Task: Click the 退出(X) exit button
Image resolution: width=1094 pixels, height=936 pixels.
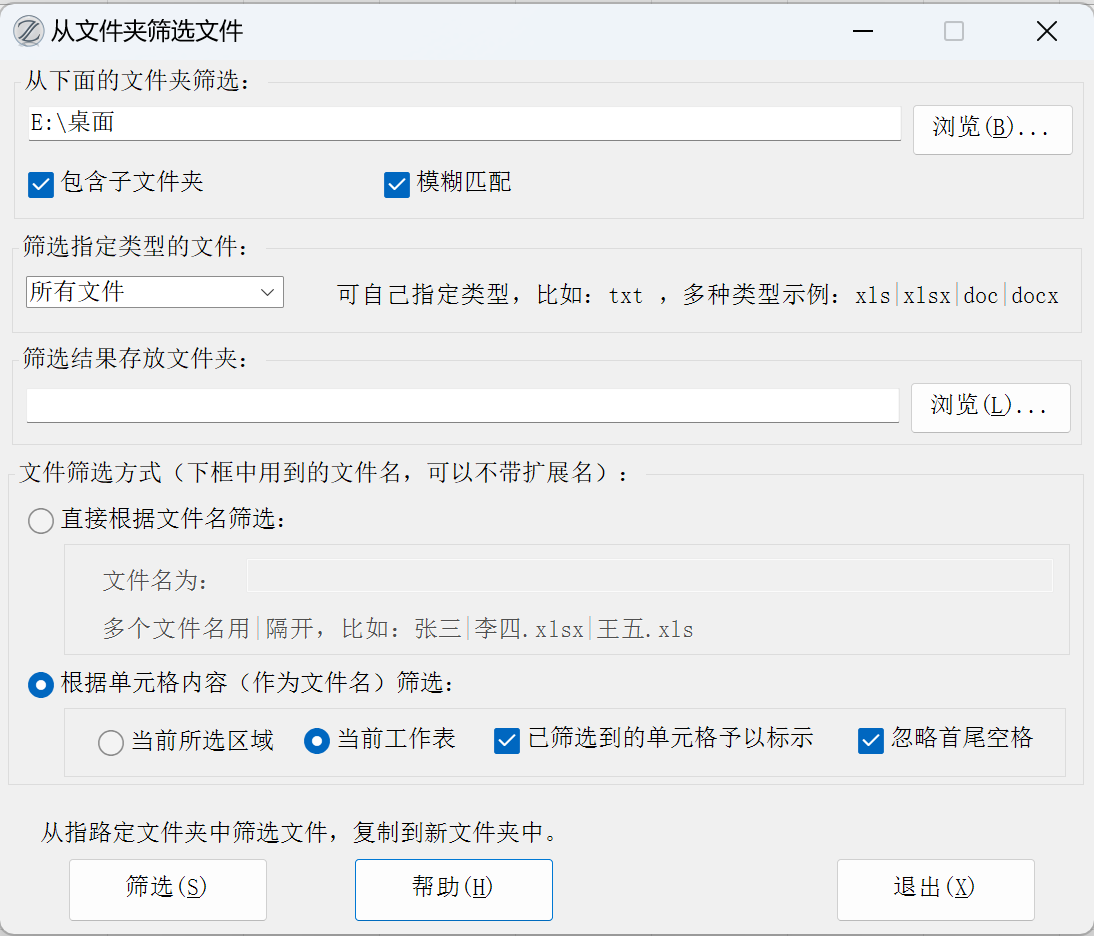Action: point(935,889)
